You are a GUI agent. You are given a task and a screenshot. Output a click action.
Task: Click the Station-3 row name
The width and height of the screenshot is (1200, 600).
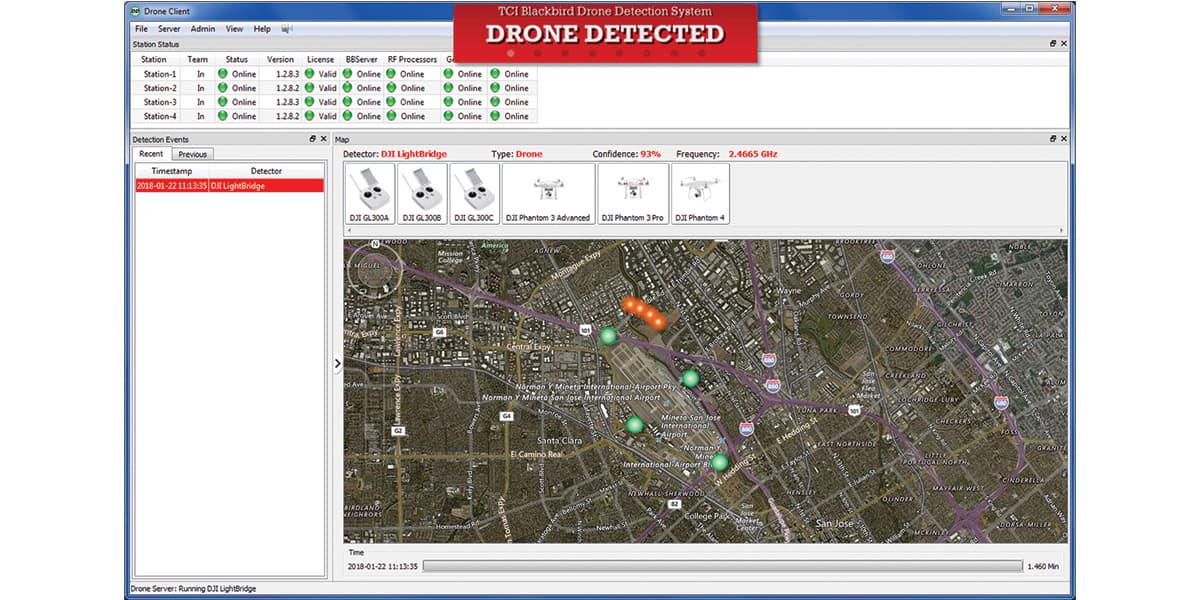(160, 102)
